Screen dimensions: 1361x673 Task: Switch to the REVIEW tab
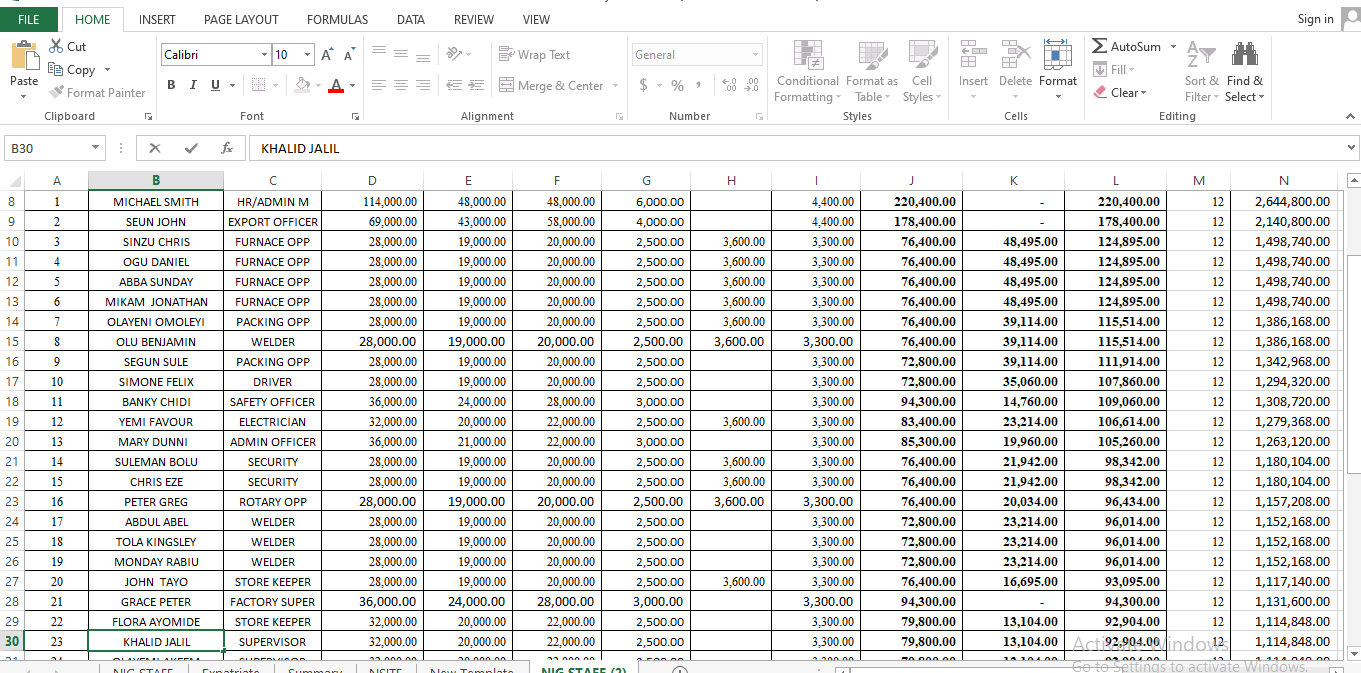point(474,19)
